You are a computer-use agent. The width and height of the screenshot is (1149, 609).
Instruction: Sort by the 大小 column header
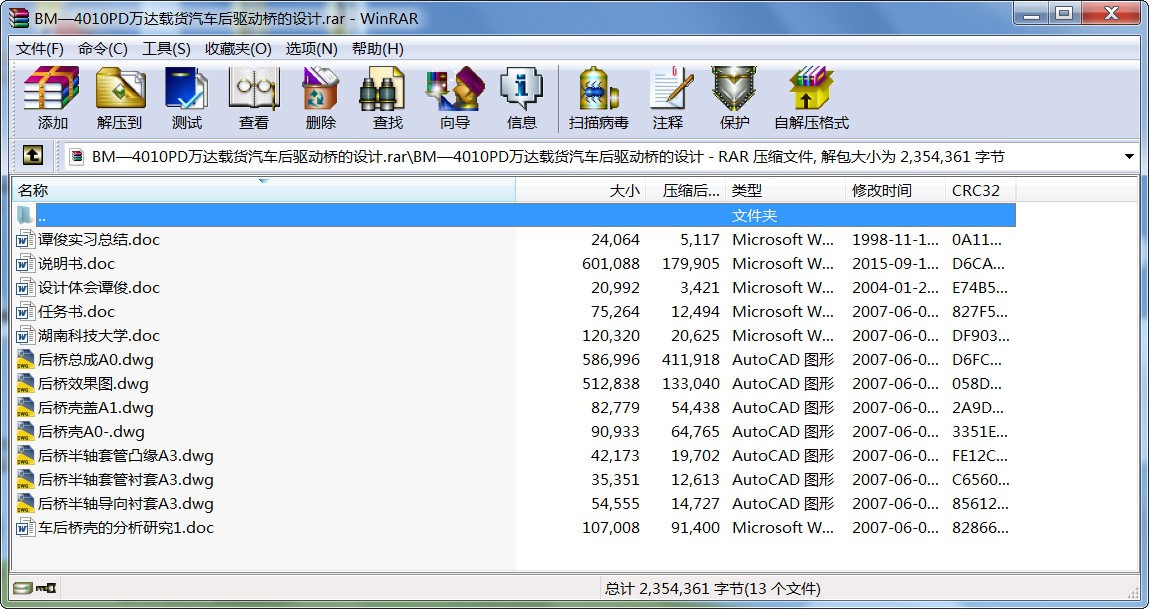click(x=580, y=191)
